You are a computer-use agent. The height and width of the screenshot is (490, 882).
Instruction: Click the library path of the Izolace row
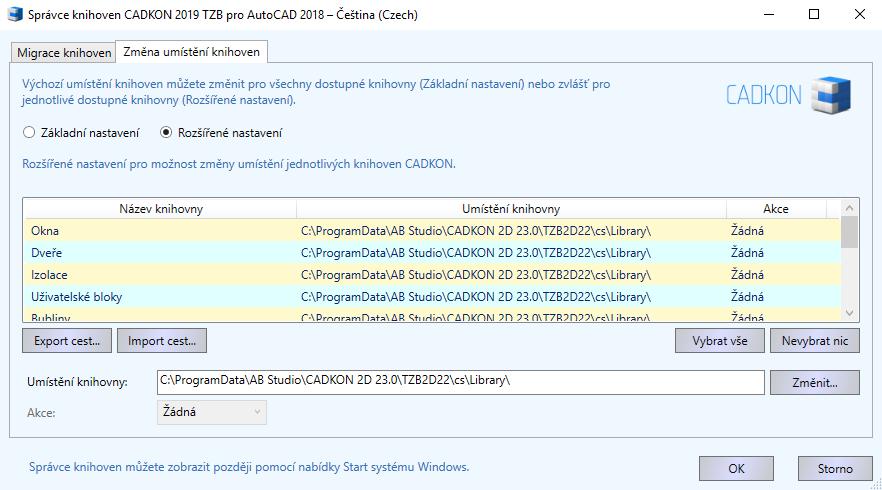click(475, 275)
